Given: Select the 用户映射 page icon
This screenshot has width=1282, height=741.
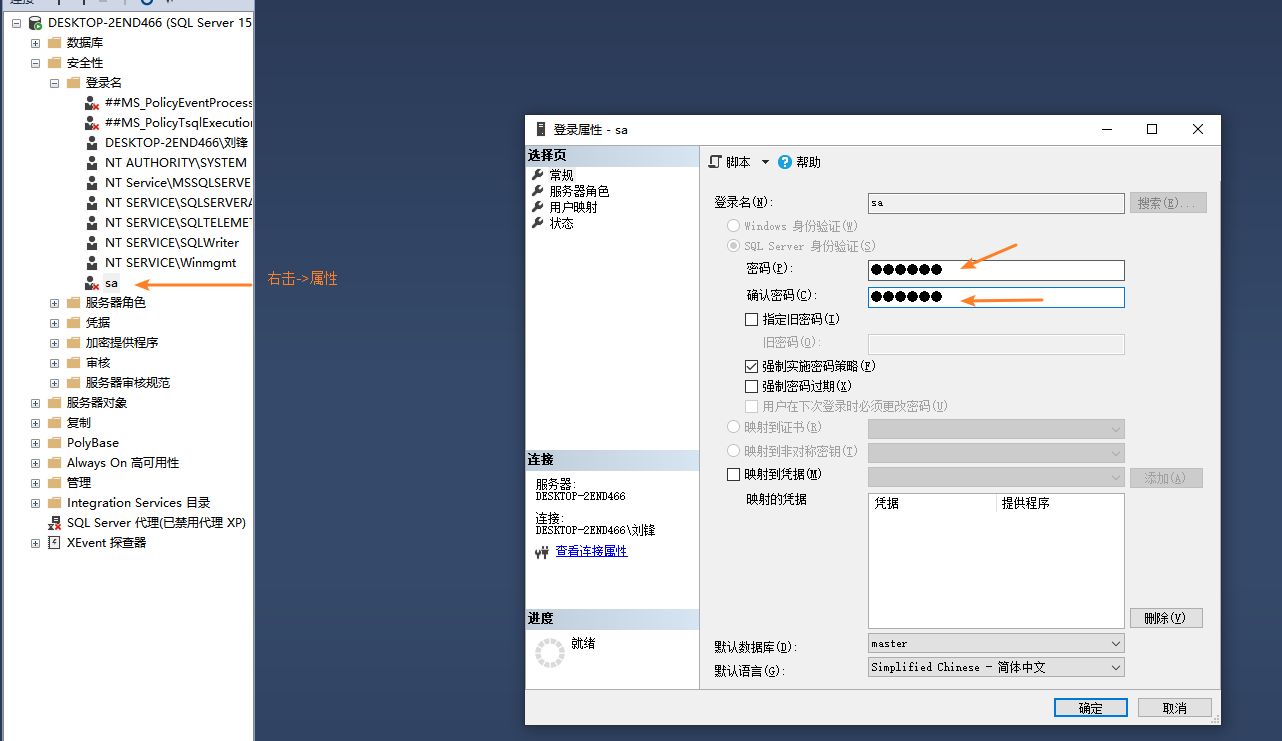Looking at the screenshot, I should (538, 206).
